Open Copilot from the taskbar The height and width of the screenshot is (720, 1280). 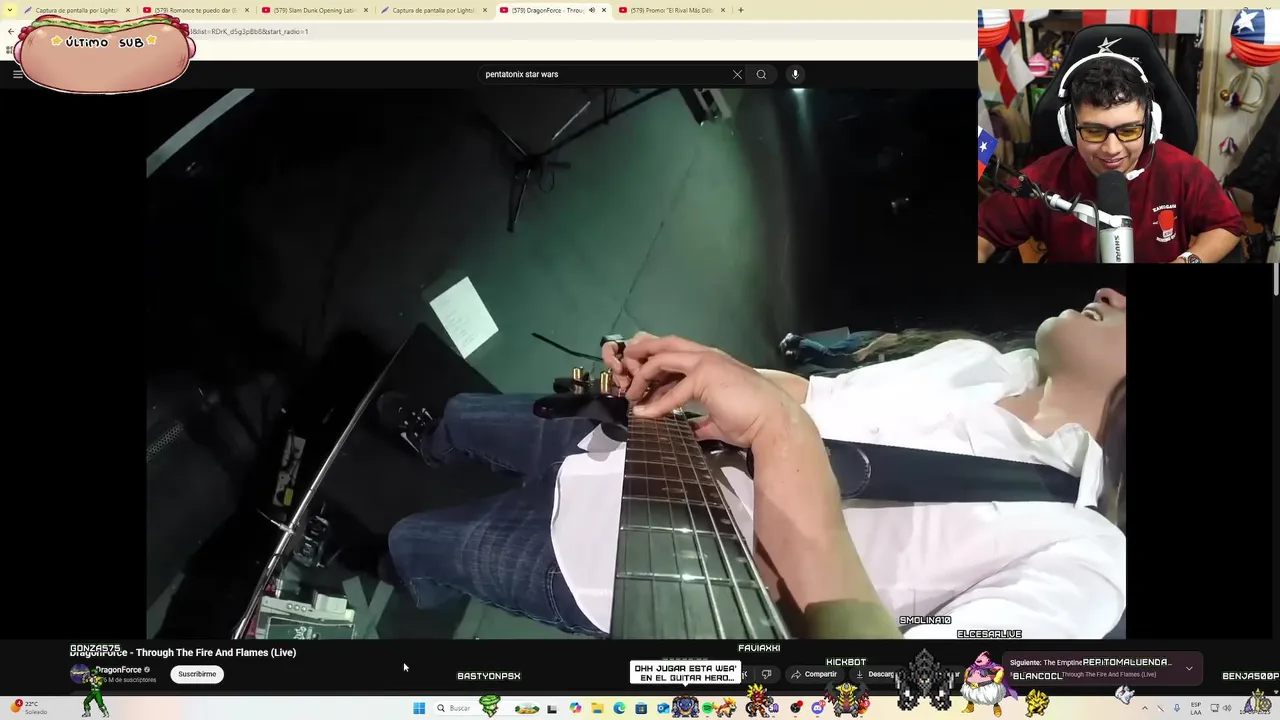click(575, 708)
